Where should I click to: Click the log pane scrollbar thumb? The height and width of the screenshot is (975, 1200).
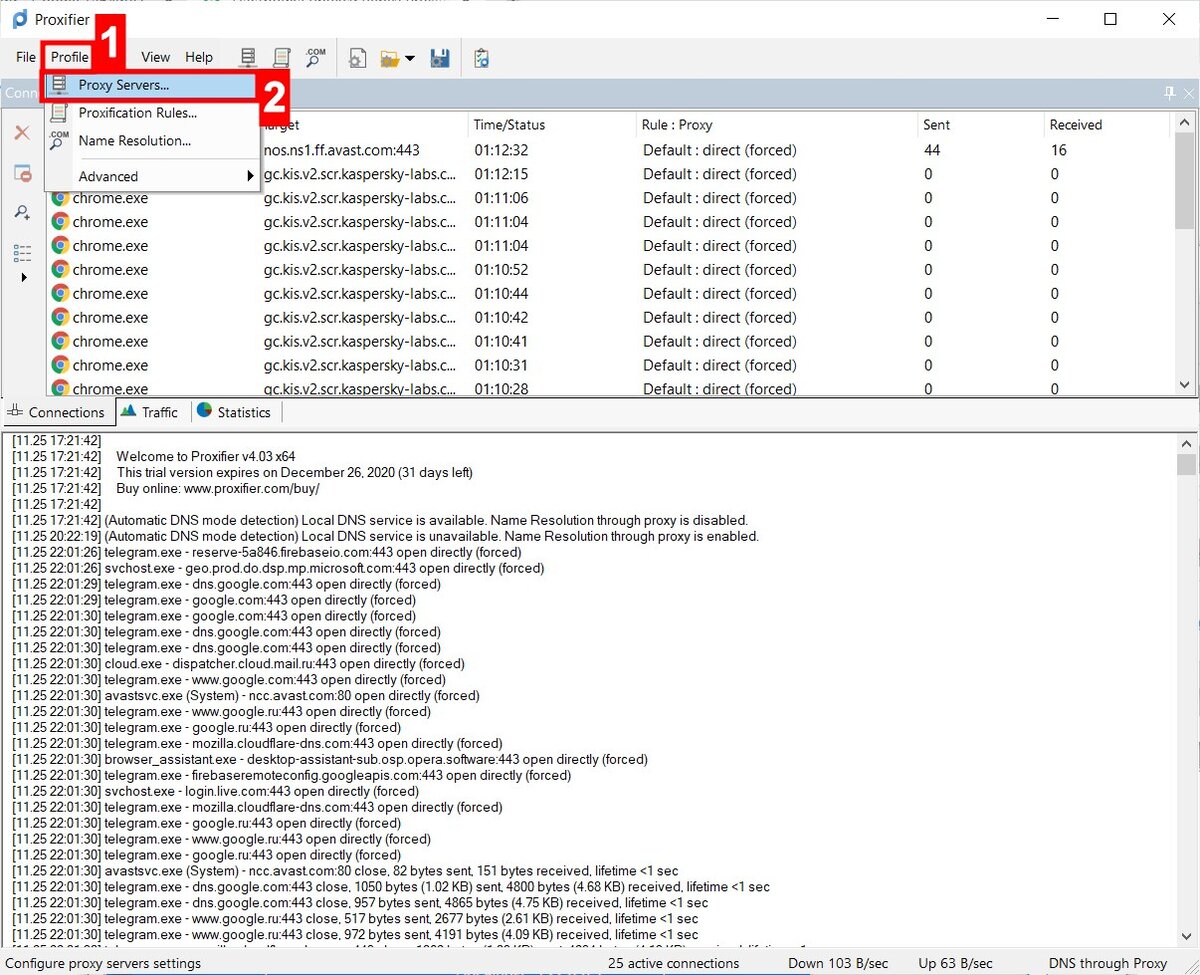tap(1186, 464)
